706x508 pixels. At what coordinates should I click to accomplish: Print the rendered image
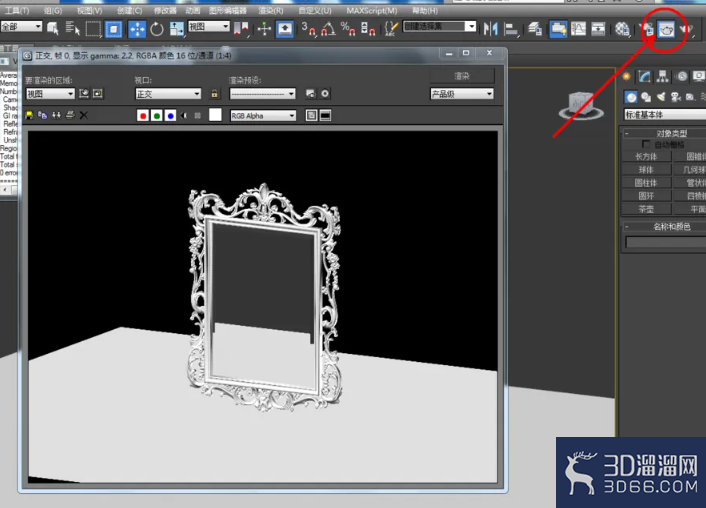click(x=70, y=116)
